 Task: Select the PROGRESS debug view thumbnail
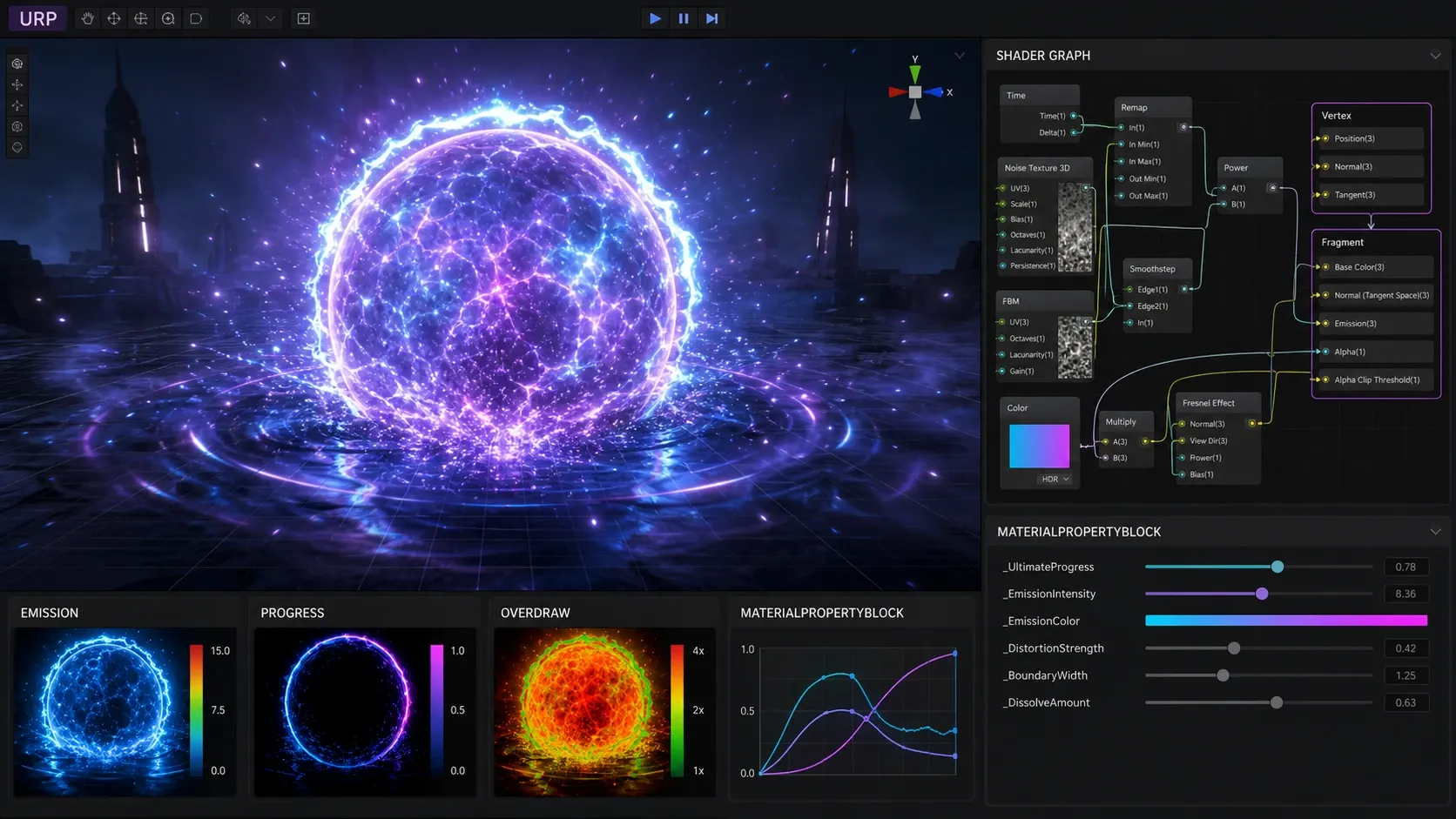click(x=365, y=712)
